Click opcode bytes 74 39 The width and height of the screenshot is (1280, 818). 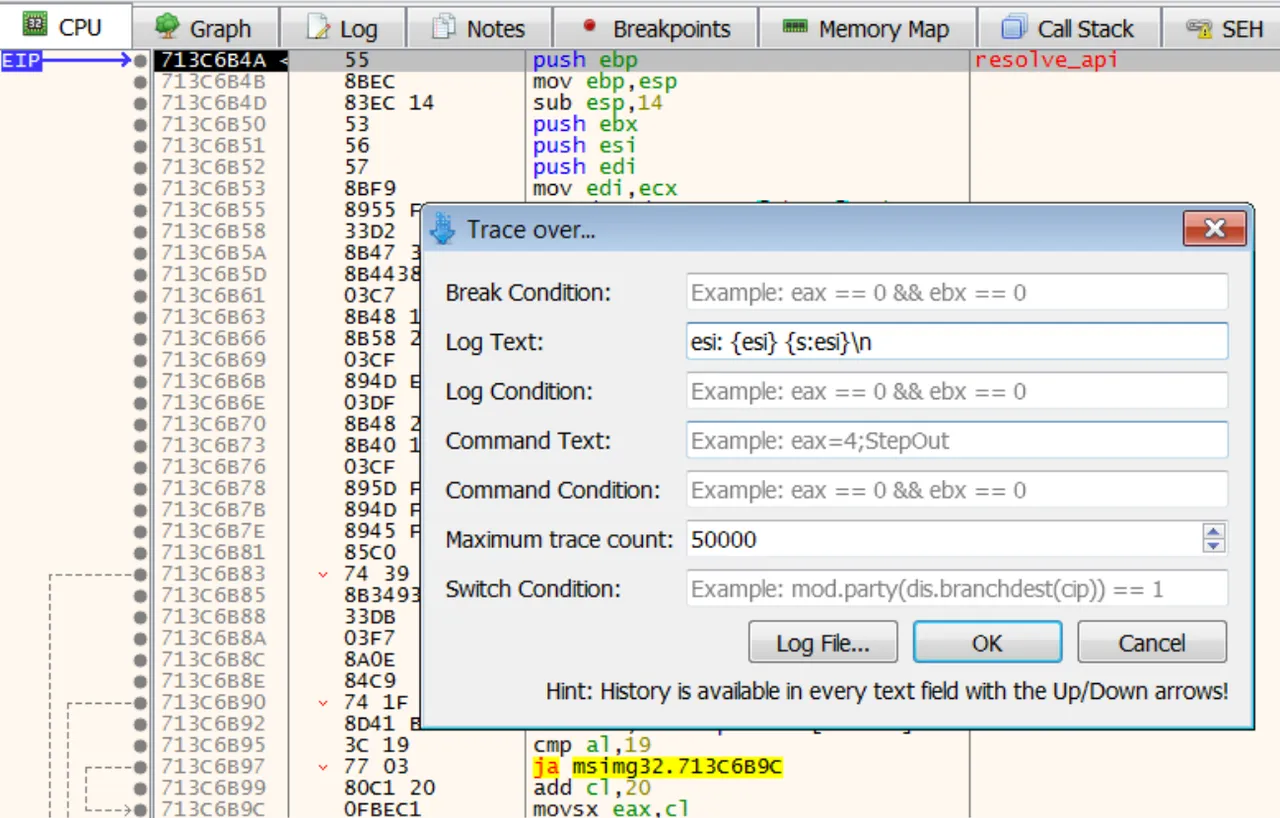pos(376,574)
